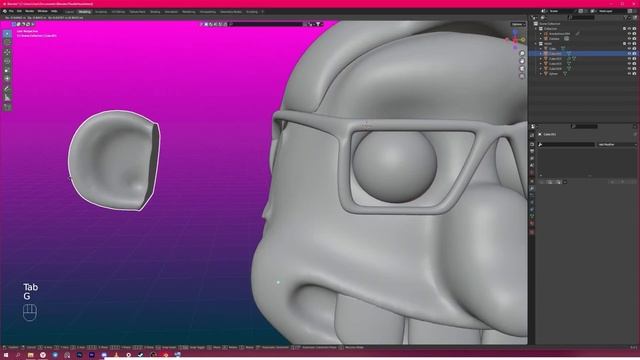Click the outliner search field
The width and height of the screenshot is (640, 360).
point(582,18)
